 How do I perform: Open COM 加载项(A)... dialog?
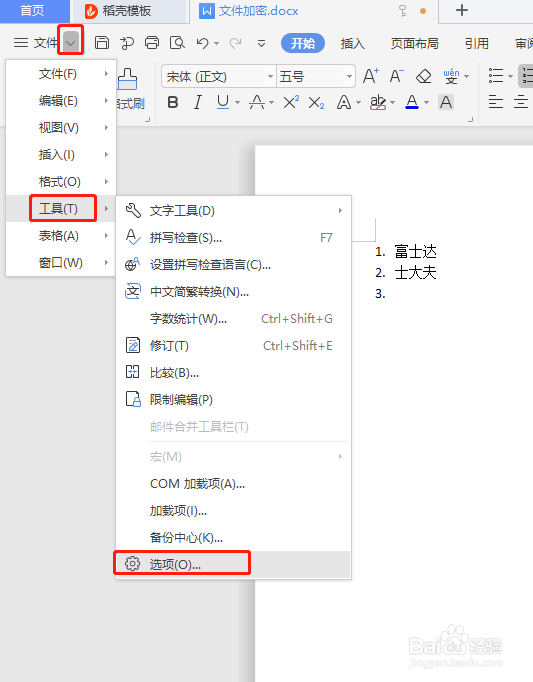pos(234,484)
